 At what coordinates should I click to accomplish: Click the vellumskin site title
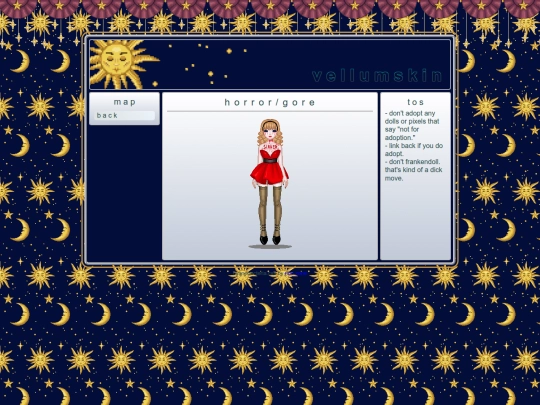(377, 76)
